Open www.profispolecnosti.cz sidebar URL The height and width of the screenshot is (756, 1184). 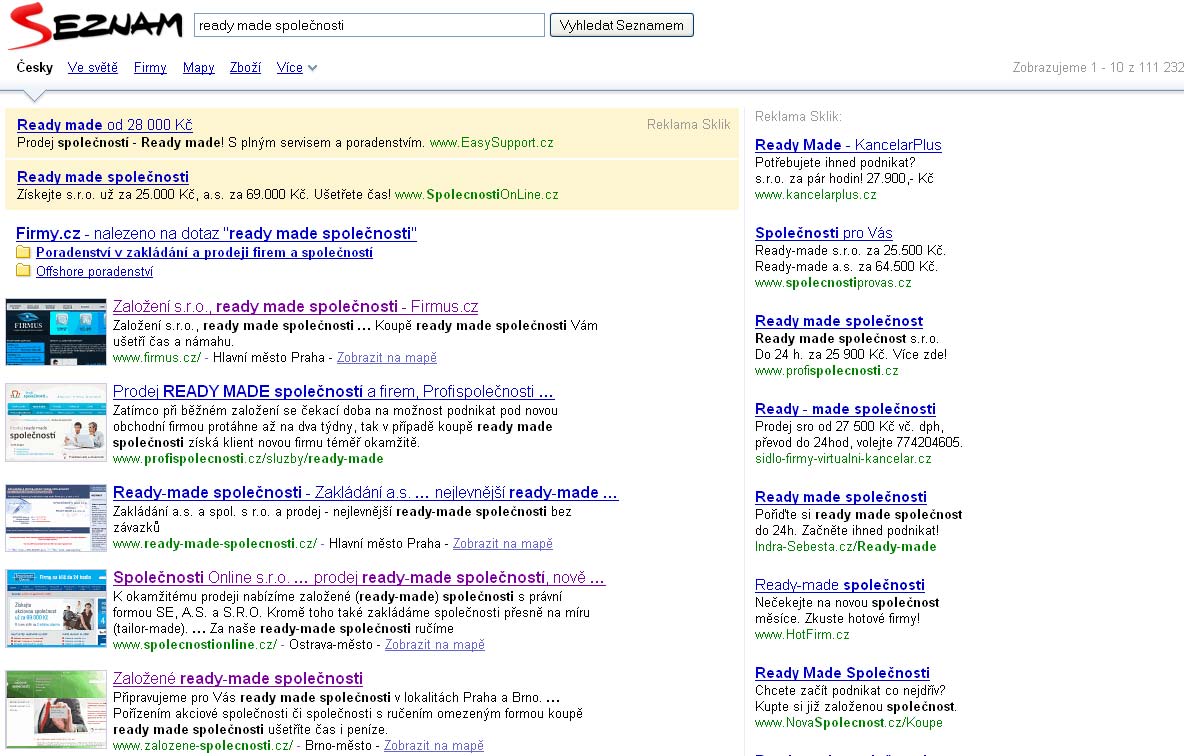tap(827, 371)
